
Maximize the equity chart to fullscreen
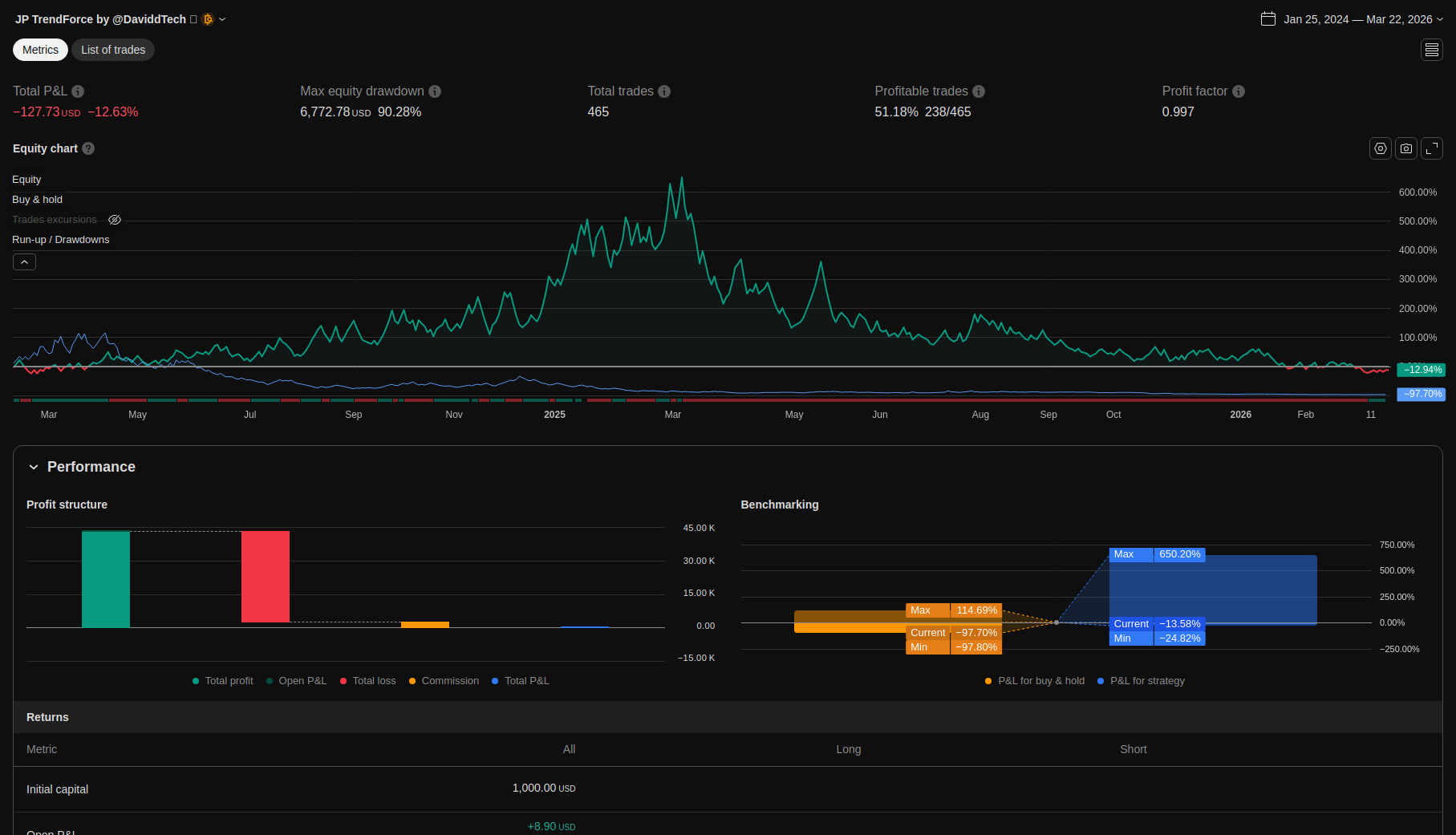[1432, 148]
